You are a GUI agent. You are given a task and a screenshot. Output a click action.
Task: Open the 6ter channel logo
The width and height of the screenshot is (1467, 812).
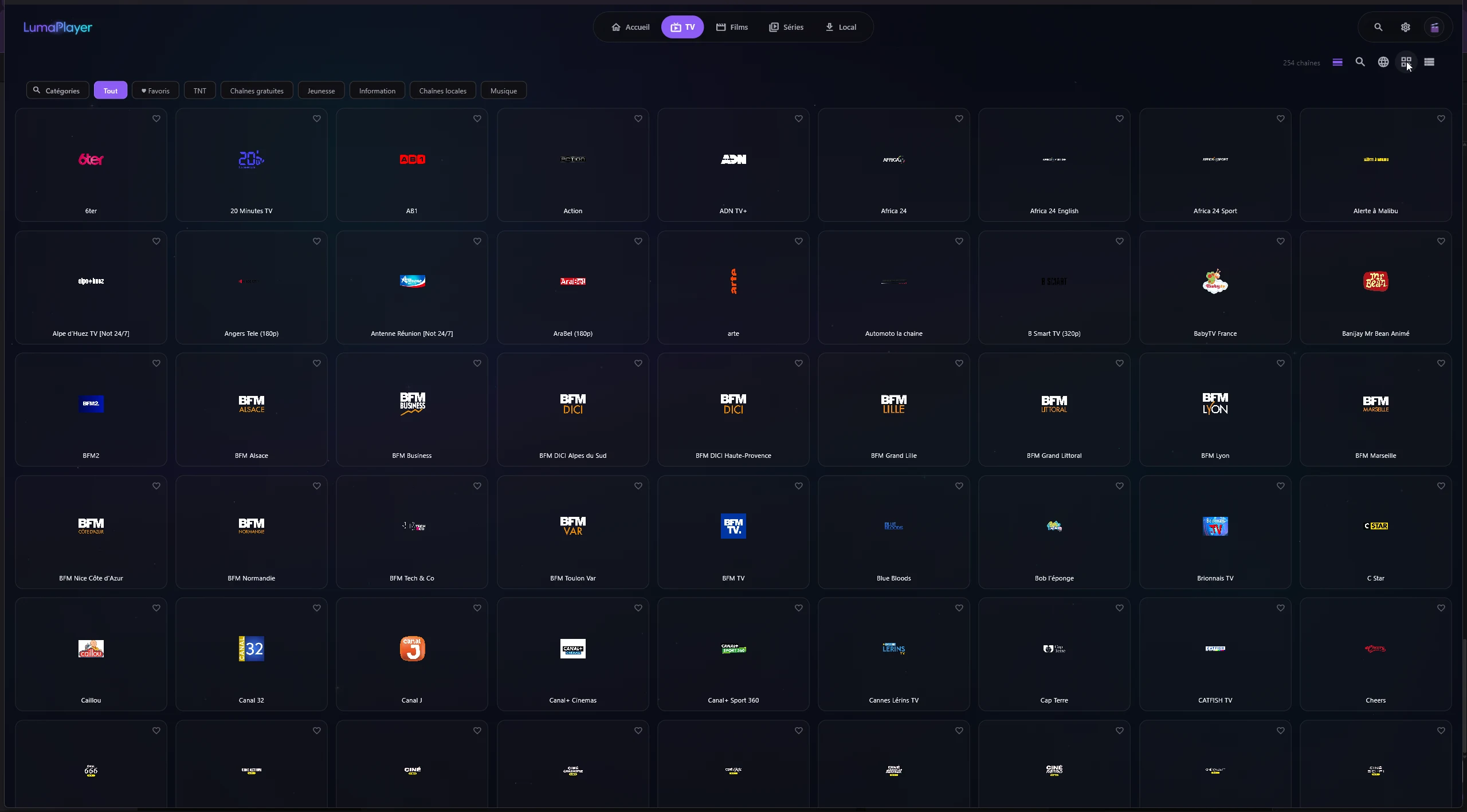(x=91, y=159)
